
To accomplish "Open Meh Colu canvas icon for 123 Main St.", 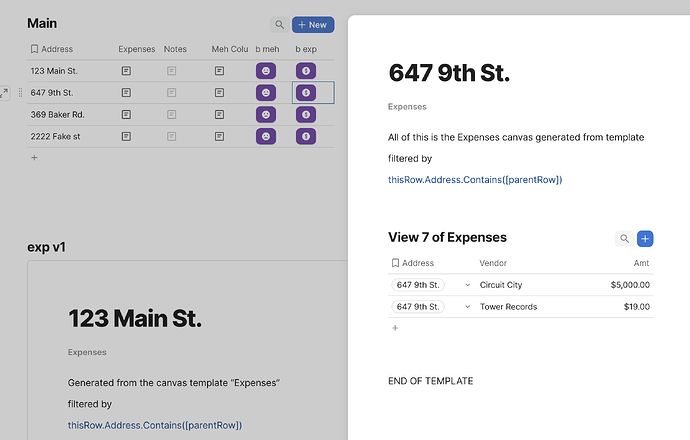I will [x=219, y=71].
